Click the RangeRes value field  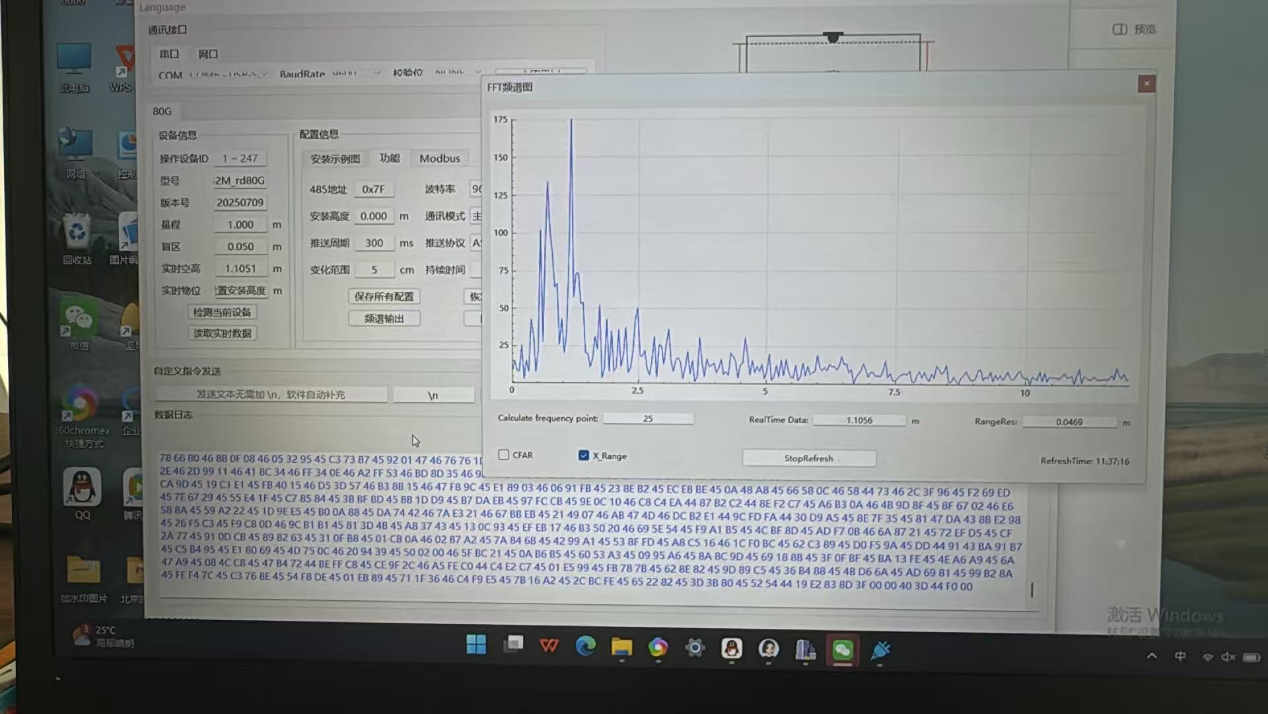1068,422
